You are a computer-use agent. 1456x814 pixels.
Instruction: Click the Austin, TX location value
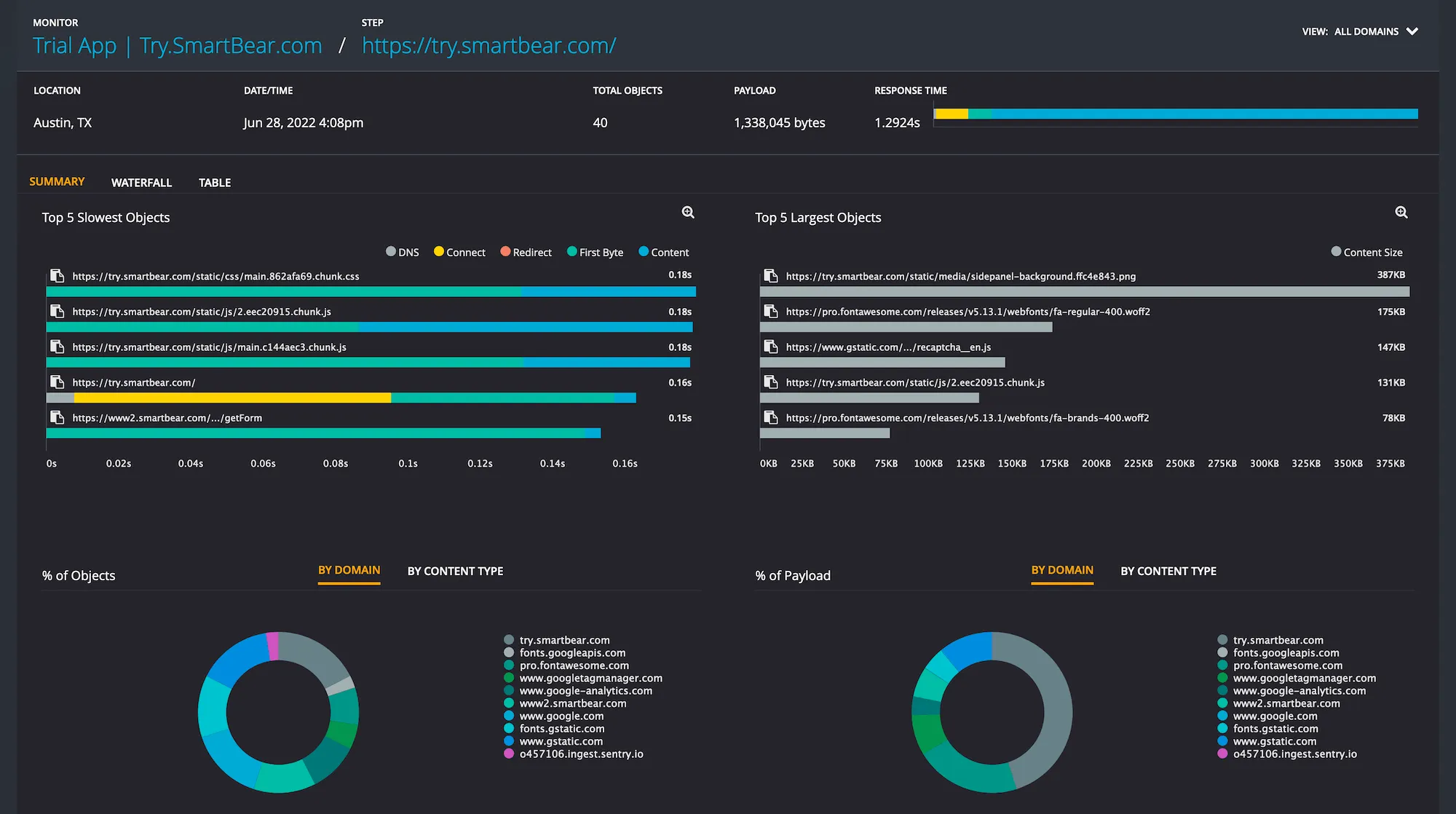click(63, 123)
